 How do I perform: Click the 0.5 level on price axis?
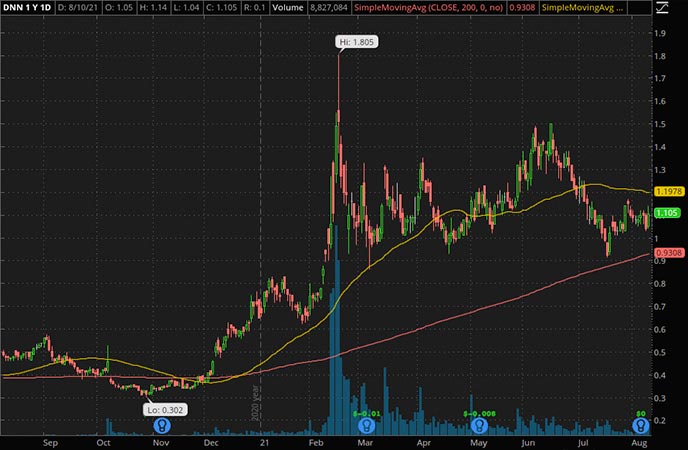[659, 352]
